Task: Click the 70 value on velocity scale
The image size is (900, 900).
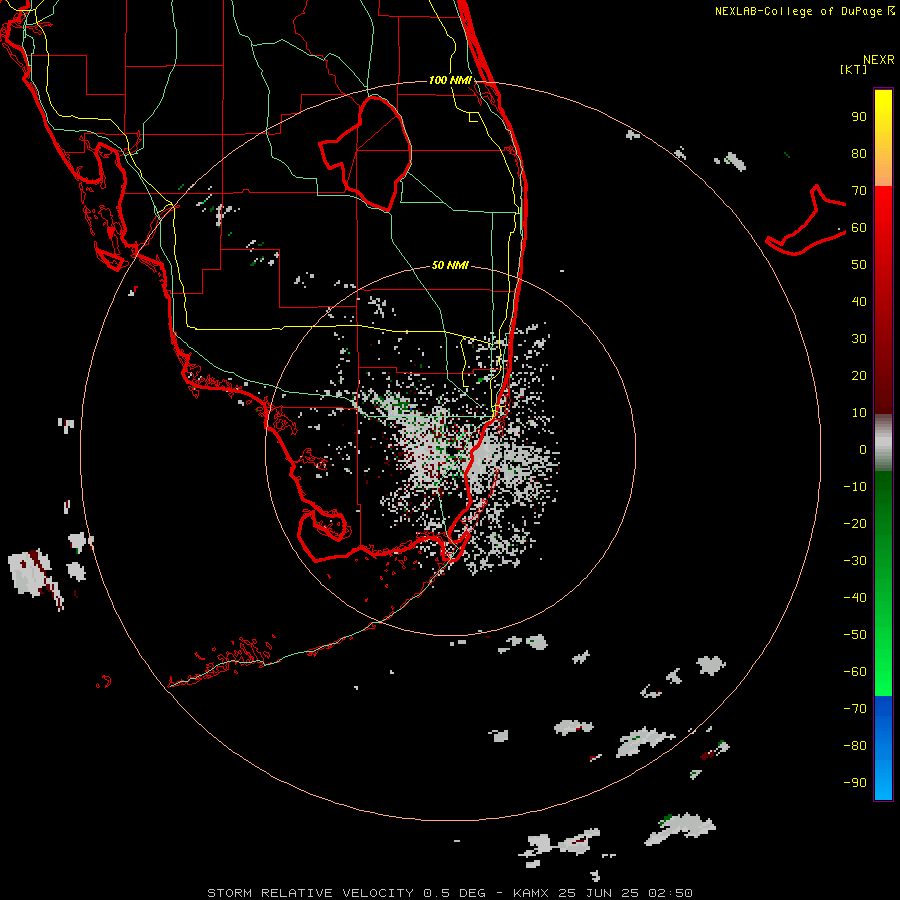Action: pyautogui.click(x=859, y=191)
